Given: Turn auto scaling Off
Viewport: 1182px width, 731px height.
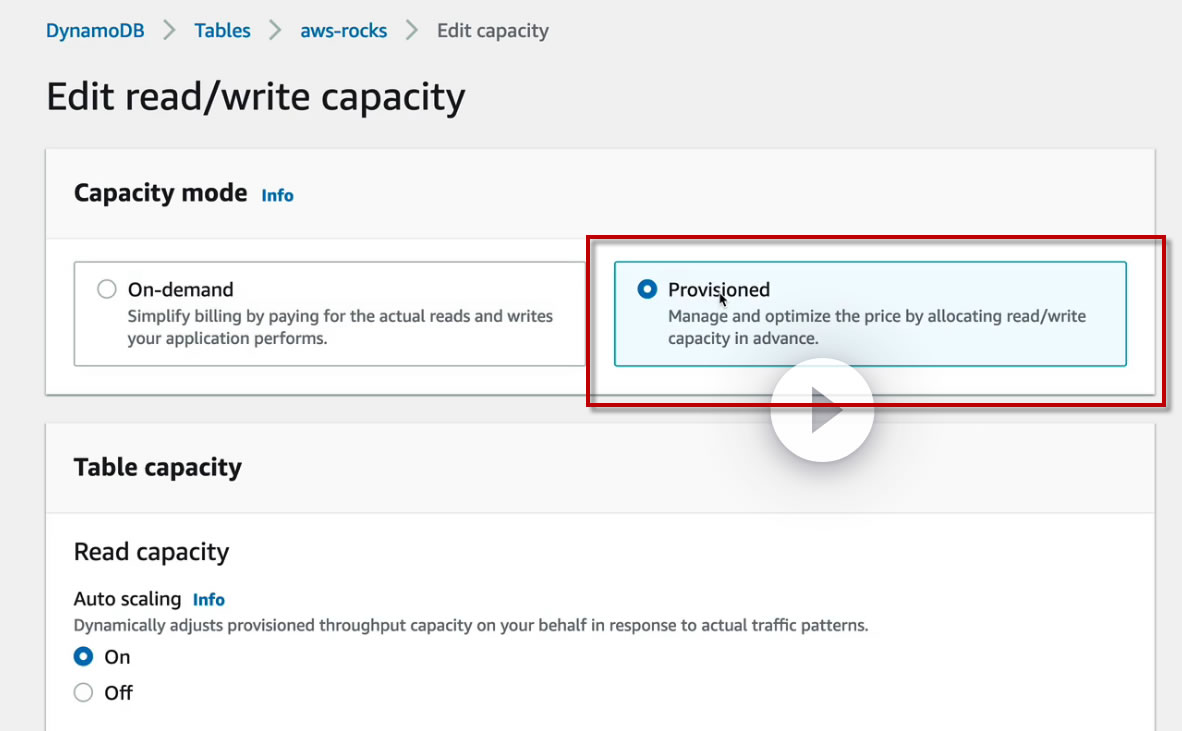Looking at the screenshot, I should tap(84, 693).
